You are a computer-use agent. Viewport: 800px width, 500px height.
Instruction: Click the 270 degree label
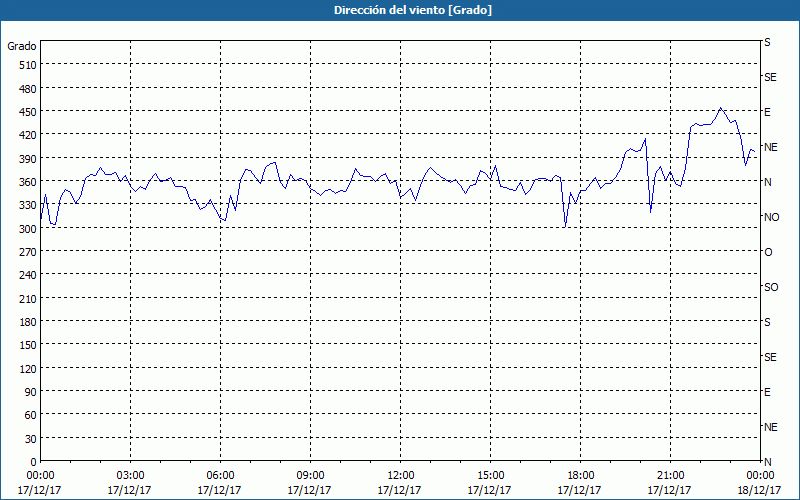click(x=29, y=252)
